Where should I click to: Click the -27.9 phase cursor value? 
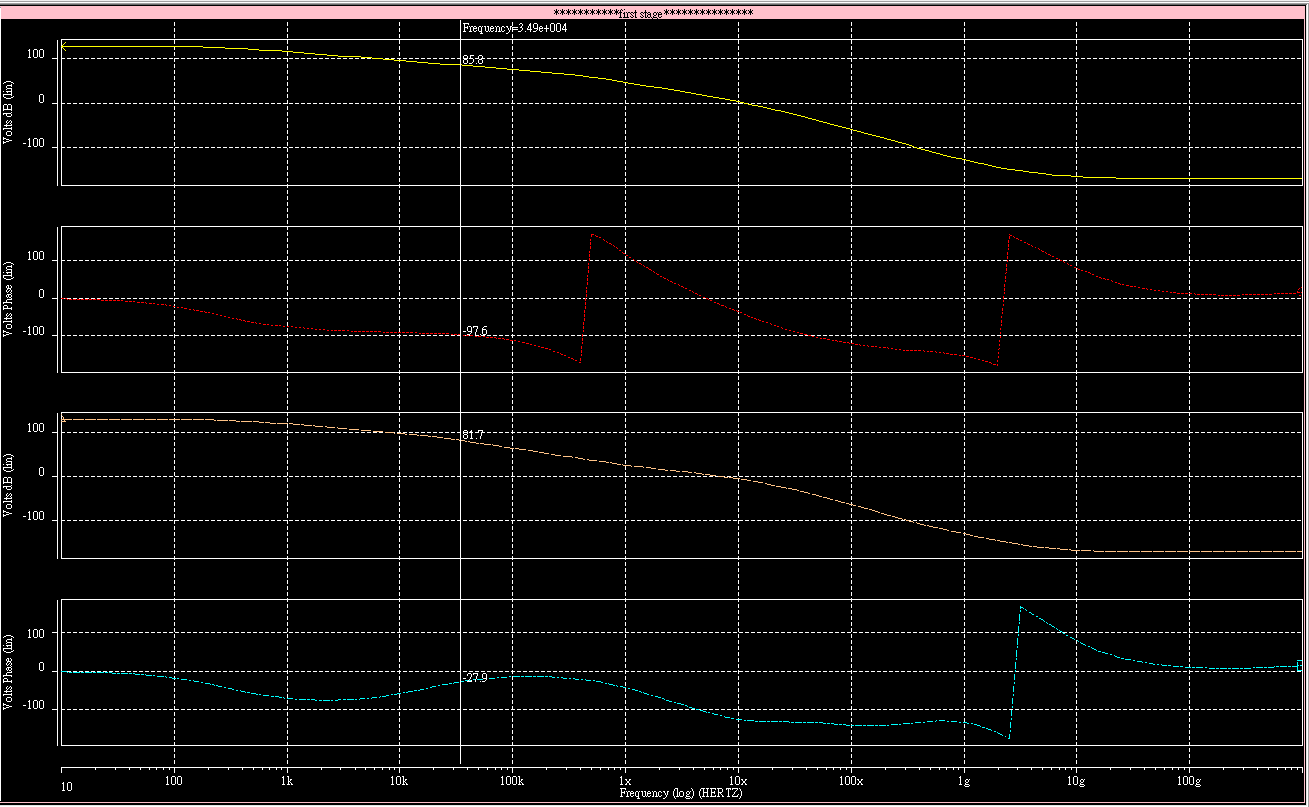[474, 678]
